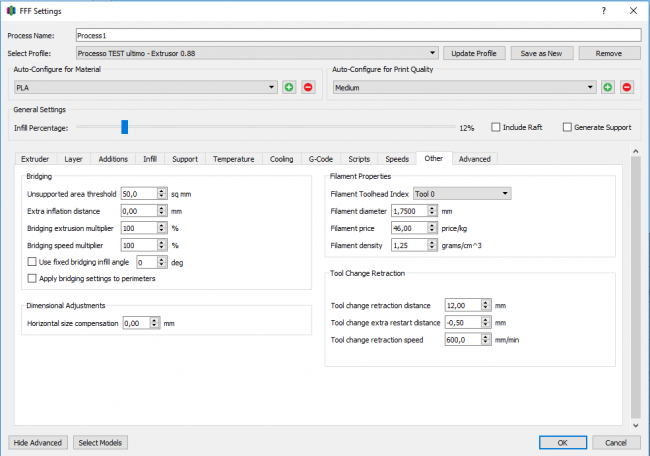This screenshot has height=456, width=650.
Task: Click the help question mark in title bar
Action: (x=602, y=10)
